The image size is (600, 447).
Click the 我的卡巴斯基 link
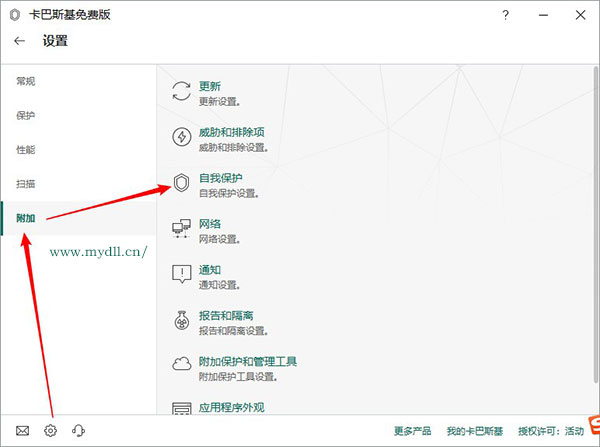pos(475,431)
